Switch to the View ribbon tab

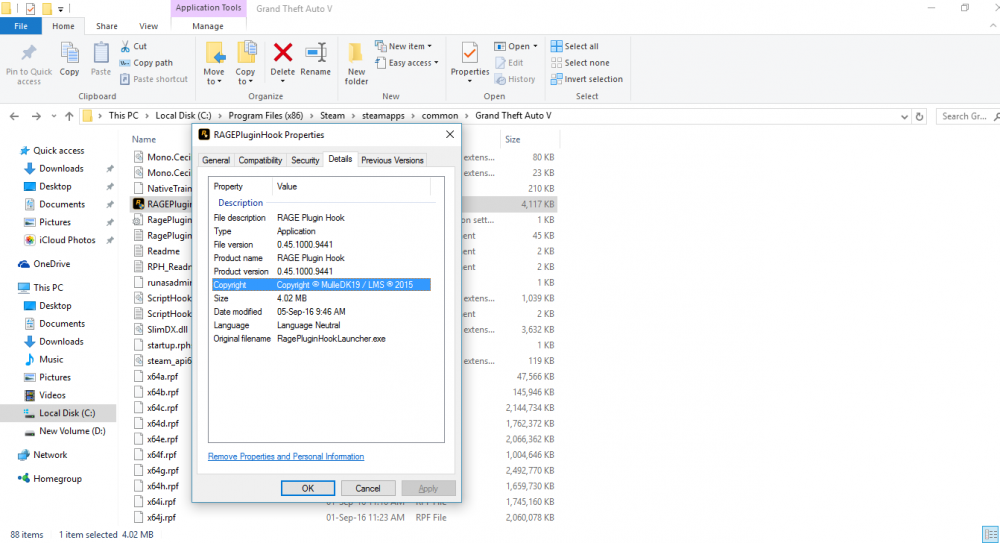[x=149, y=26]
